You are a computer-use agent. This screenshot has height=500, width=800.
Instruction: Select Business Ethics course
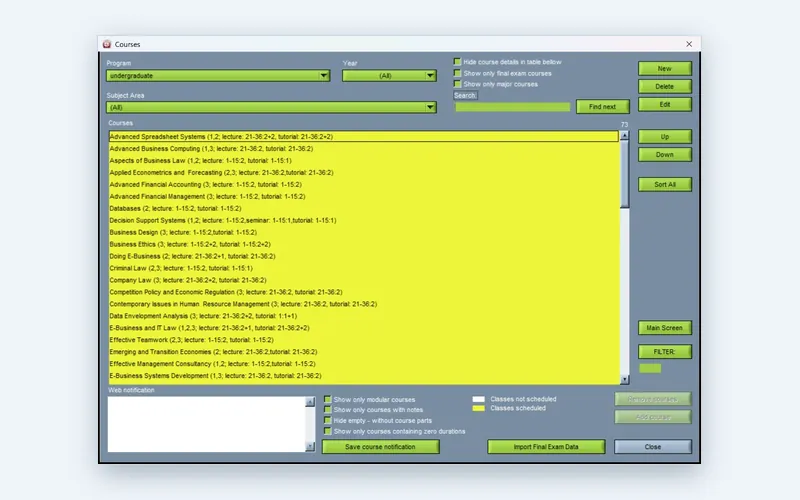coord(364,244)
